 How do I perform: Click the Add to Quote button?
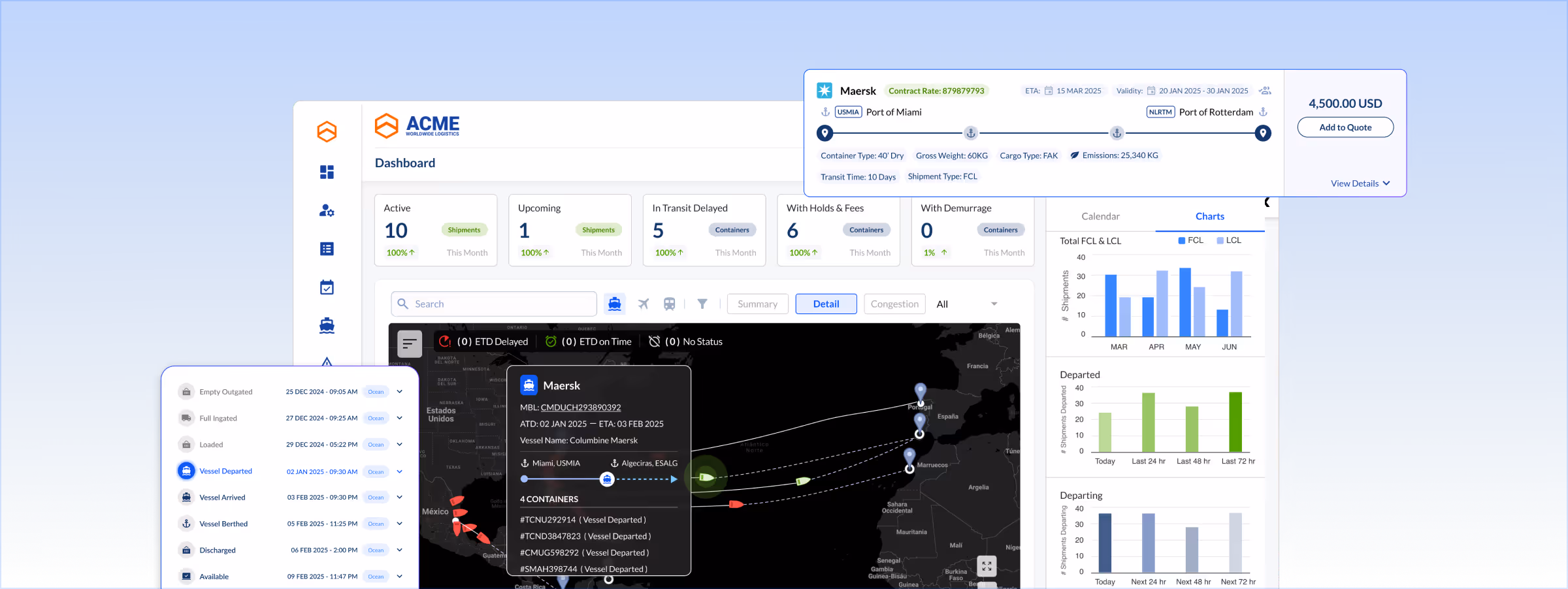(x=1345, y=127)
